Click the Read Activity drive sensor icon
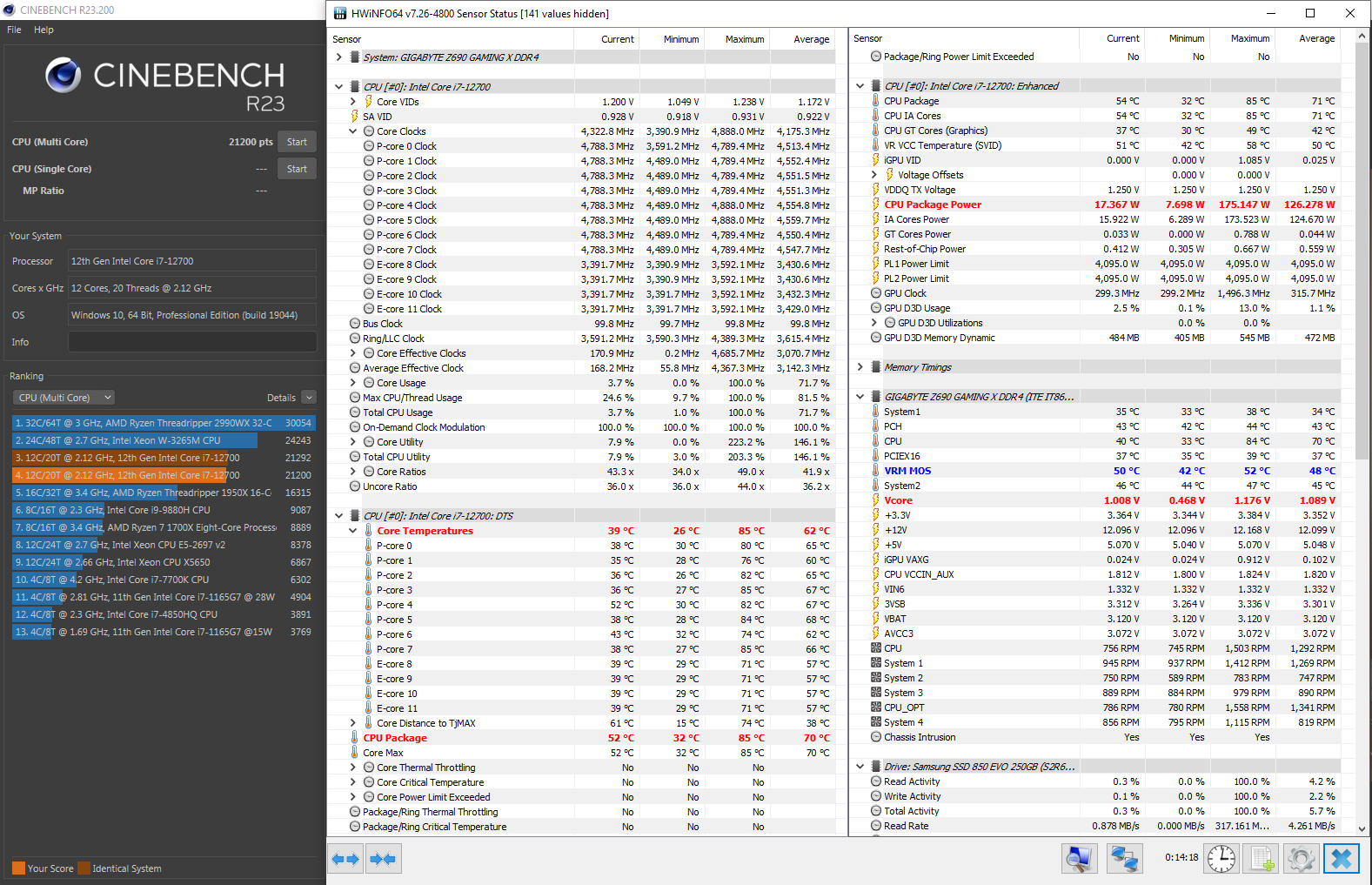Screen dimensions: 1372x885 [x=876, y=781]
